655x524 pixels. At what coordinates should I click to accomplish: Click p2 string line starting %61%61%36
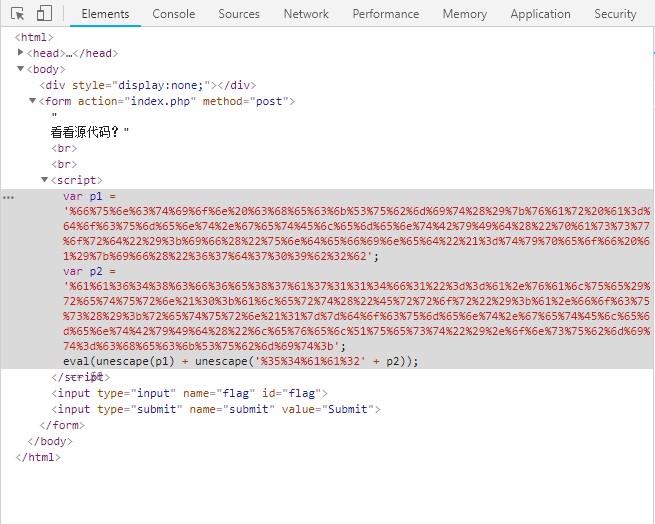357,286
